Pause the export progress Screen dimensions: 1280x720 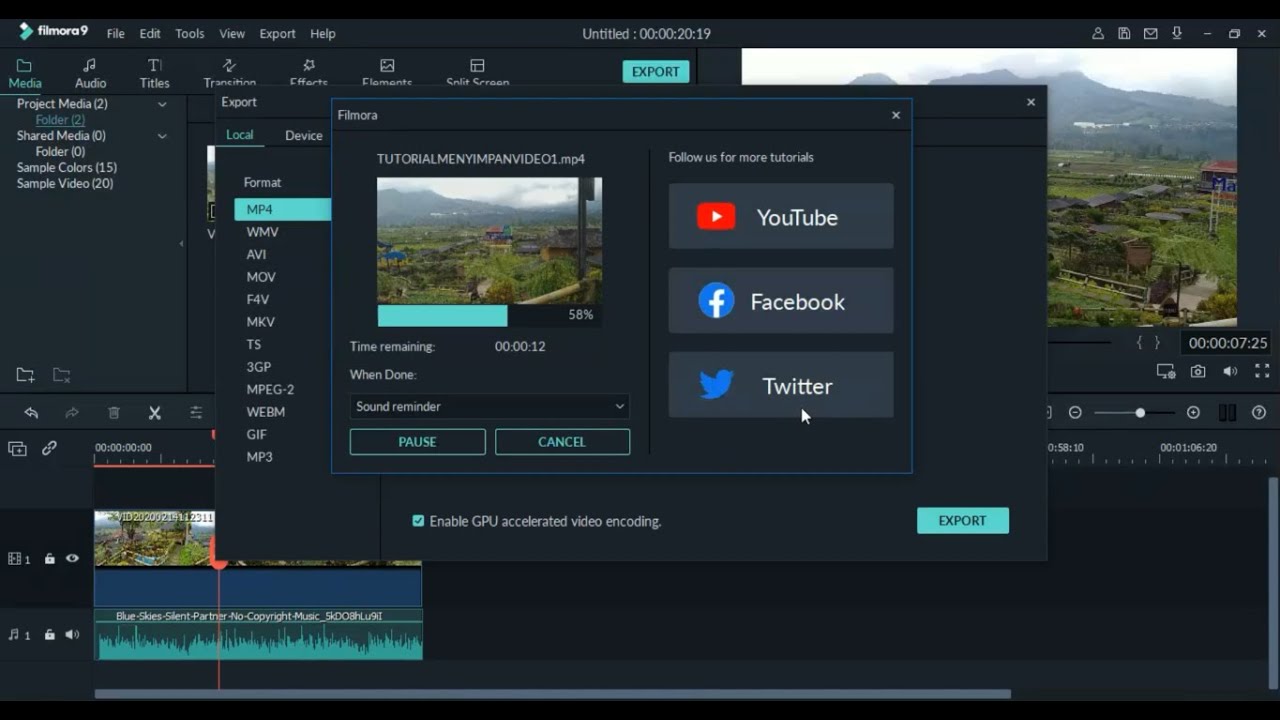417,442
